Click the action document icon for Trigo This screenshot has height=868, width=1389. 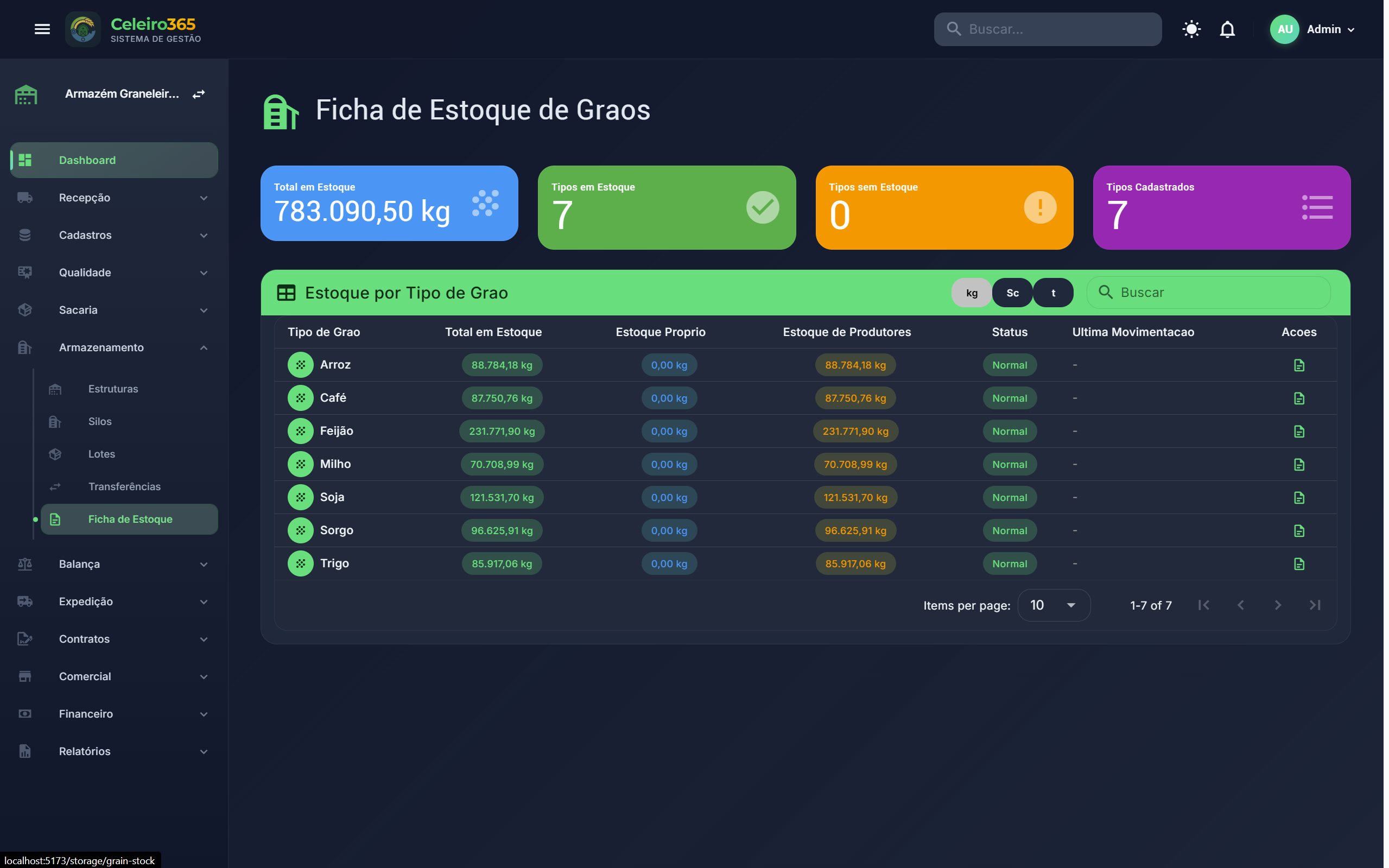(1298, 564)
